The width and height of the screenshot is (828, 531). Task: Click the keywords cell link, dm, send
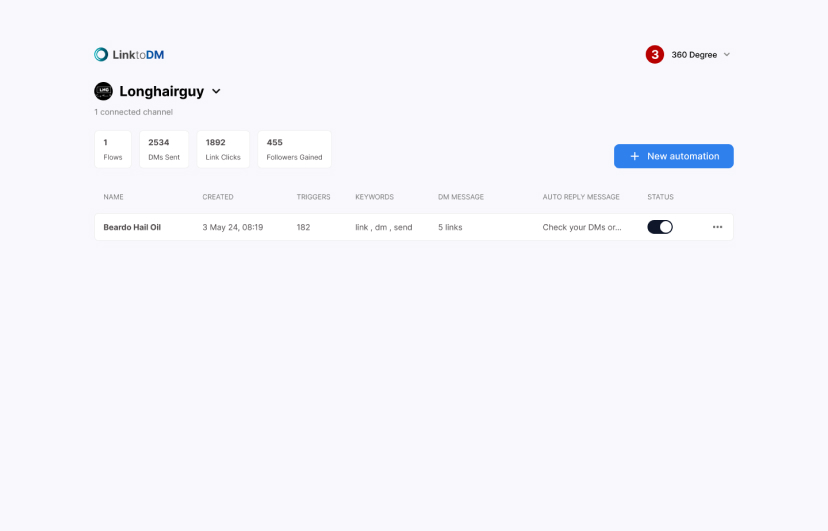(383, 227)
